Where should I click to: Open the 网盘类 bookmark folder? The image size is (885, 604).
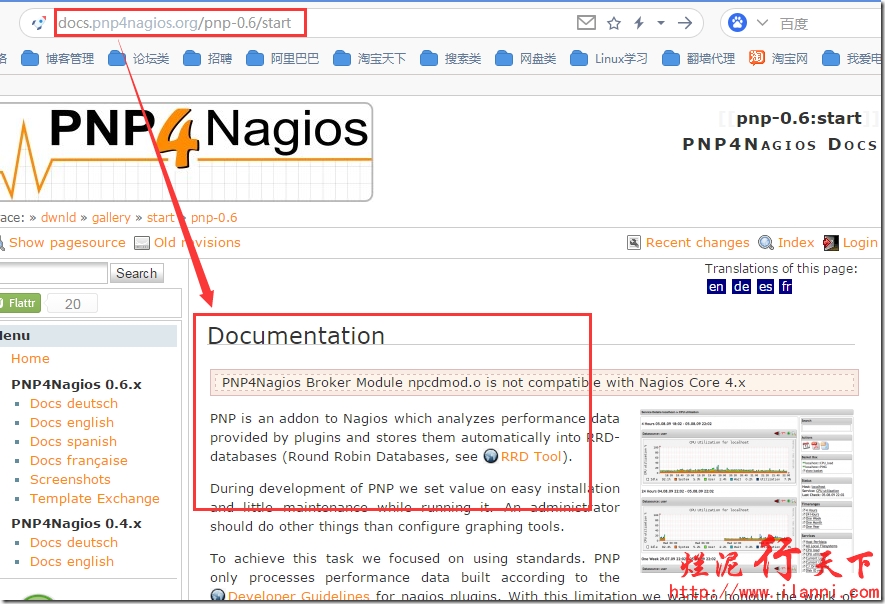click(525, 58)
